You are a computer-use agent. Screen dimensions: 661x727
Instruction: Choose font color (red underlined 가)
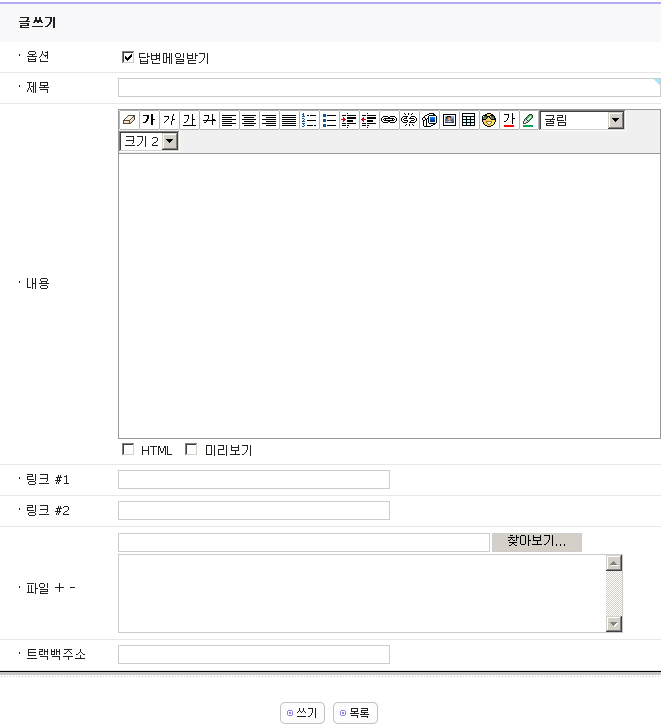(x=509, y=120)
